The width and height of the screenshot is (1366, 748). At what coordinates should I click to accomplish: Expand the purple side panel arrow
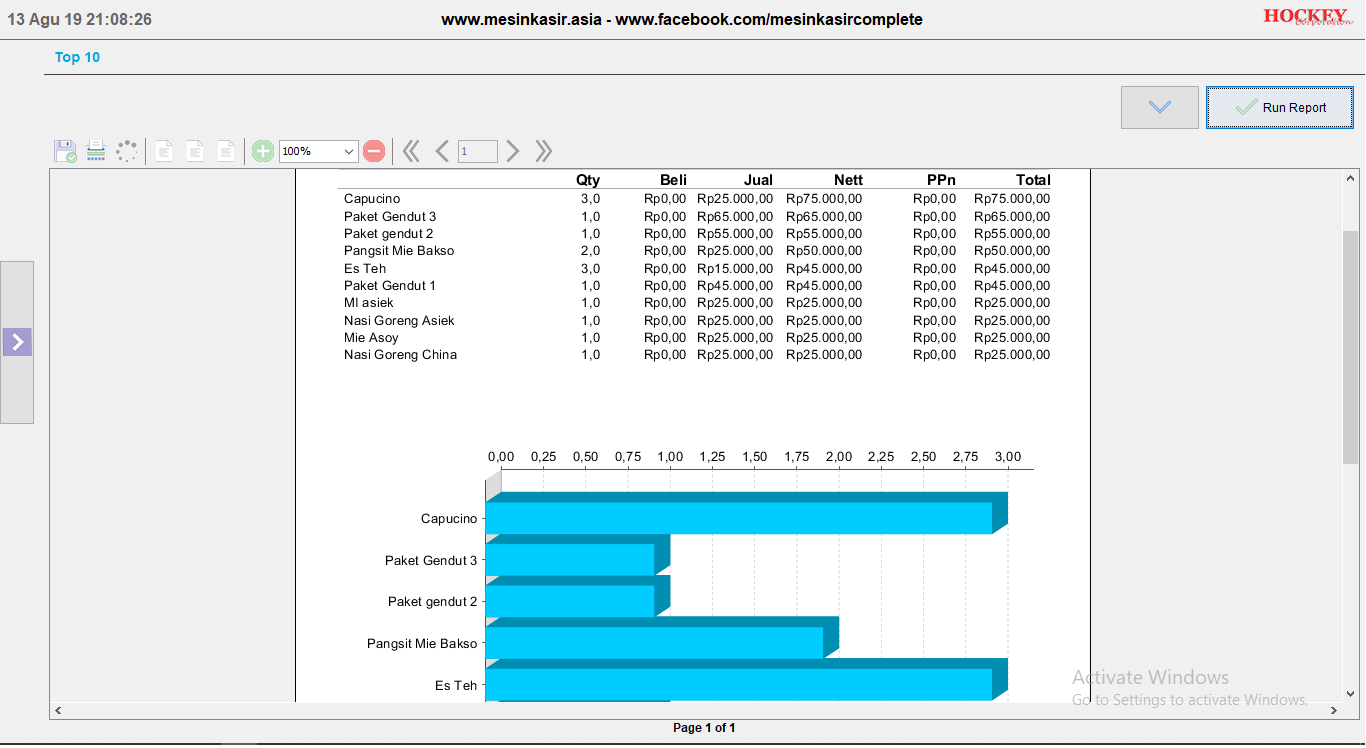coord(17,342)
